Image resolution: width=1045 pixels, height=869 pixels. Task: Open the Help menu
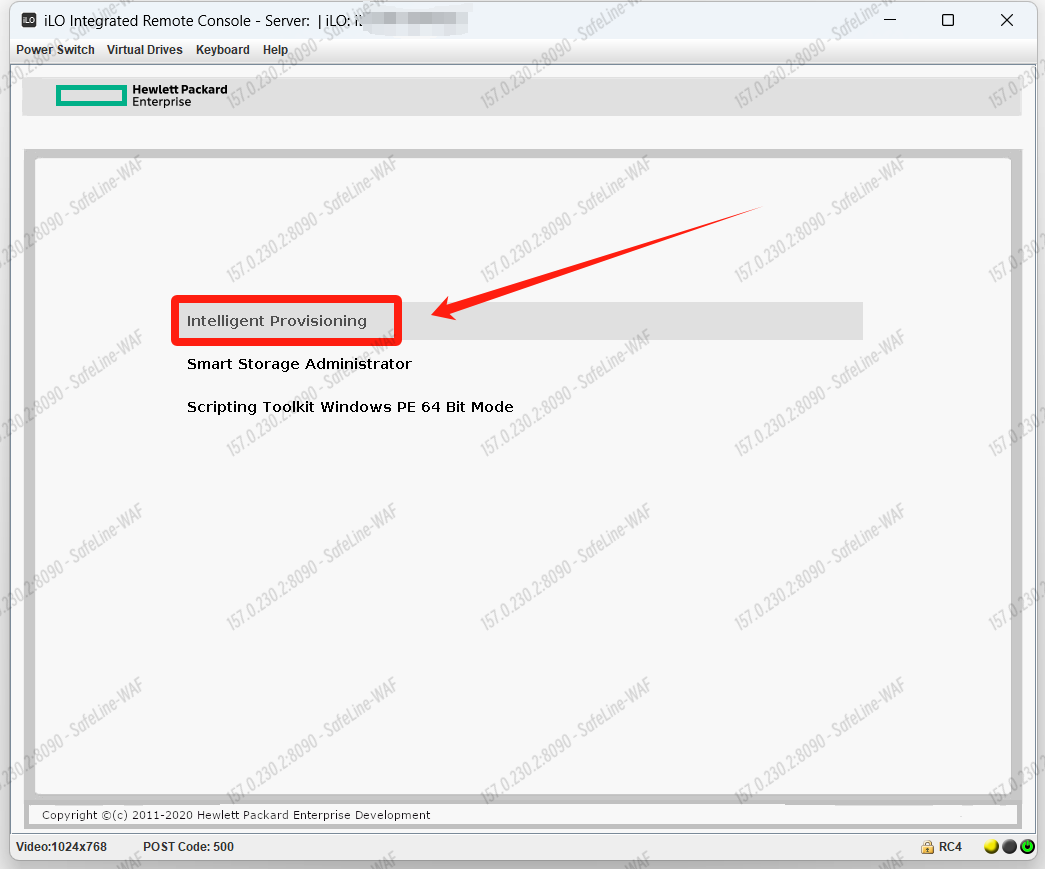coord(275,50)
